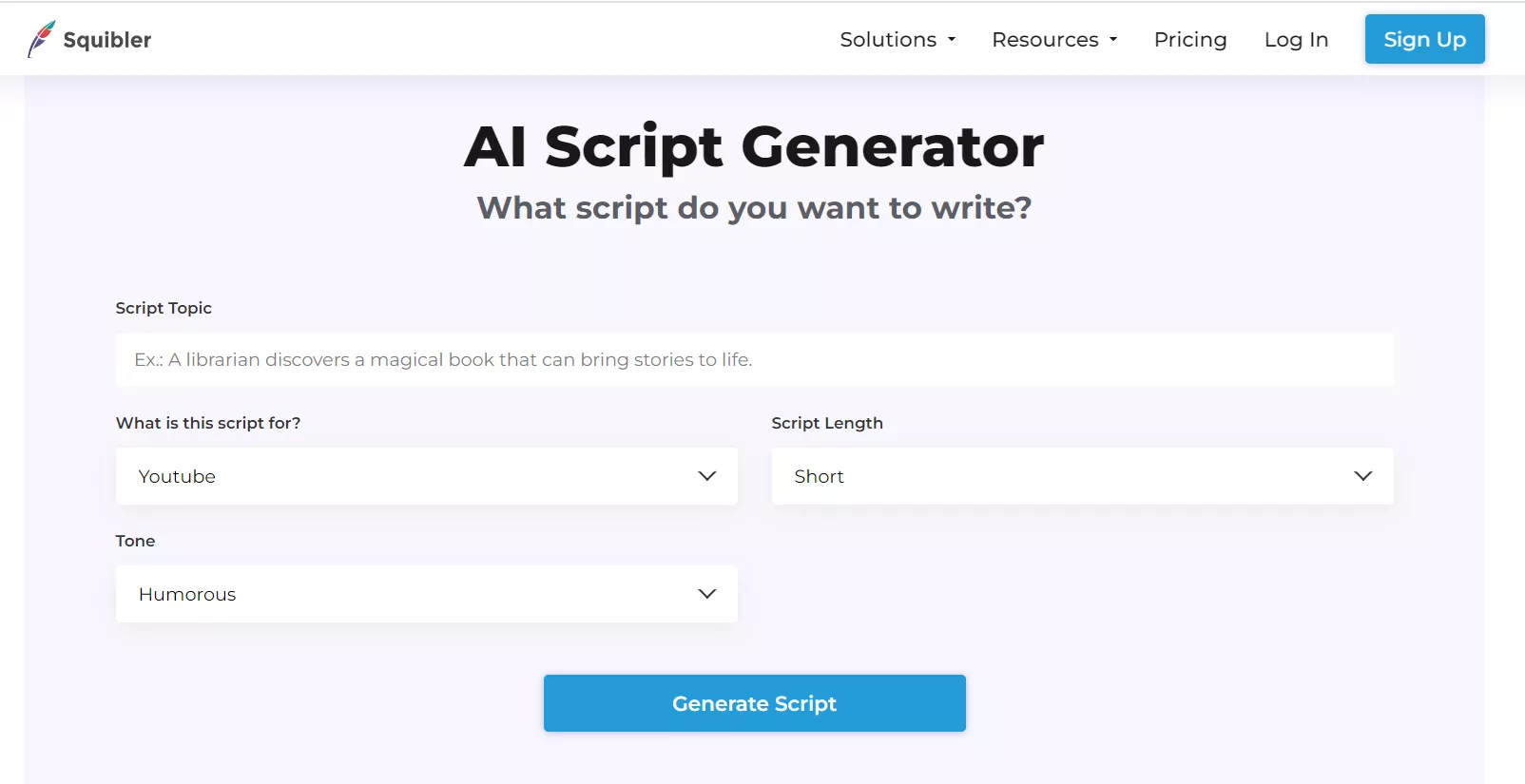Click inside the Script Topic input field
Viewport: 1525px width, 784px height.
click(x=754, y=359)
